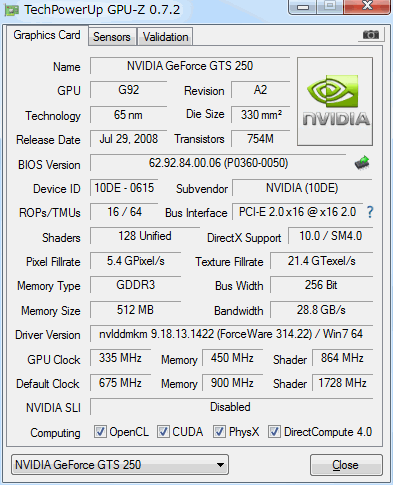Switch to the Sensors tab

(112, 37)
